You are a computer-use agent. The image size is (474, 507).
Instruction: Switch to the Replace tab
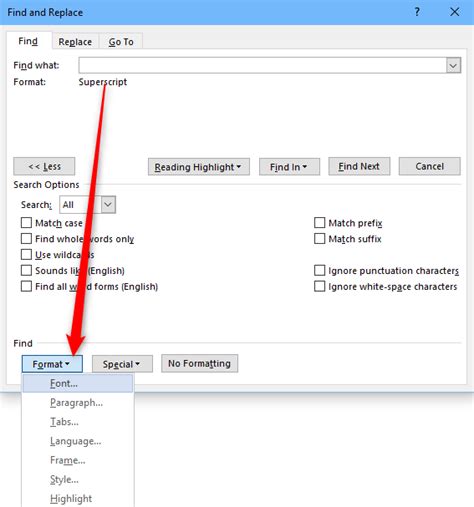pos(75,42)
